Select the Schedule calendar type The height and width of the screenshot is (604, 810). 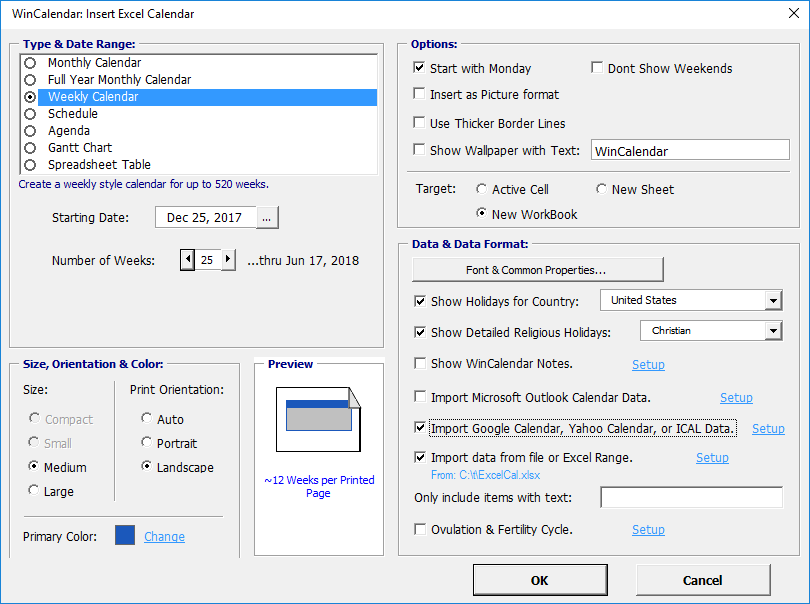point(29,114)
